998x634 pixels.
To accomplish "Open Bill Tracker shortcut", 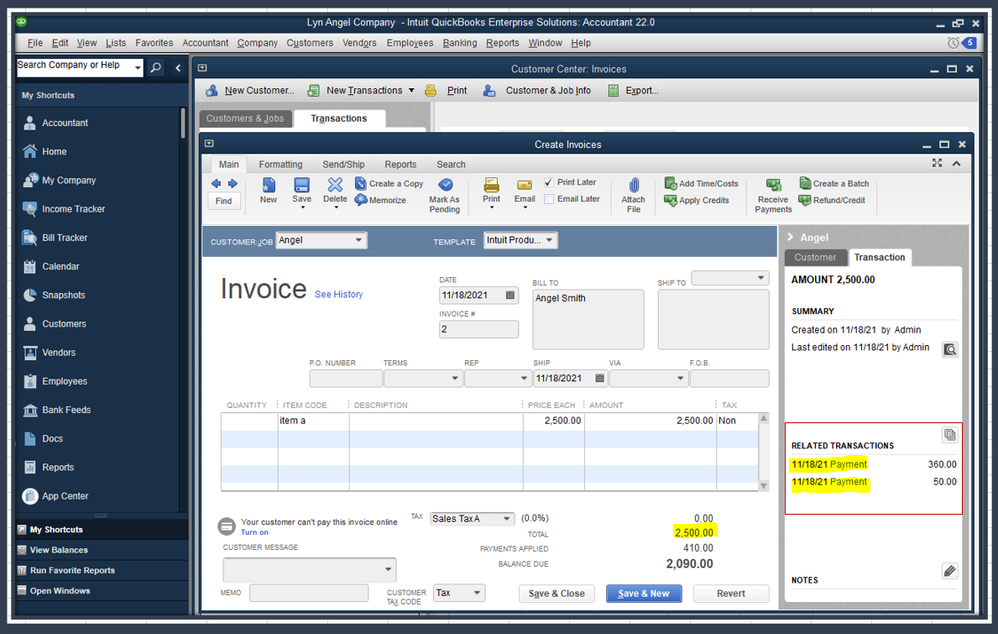I will click(x=64, y=237).
